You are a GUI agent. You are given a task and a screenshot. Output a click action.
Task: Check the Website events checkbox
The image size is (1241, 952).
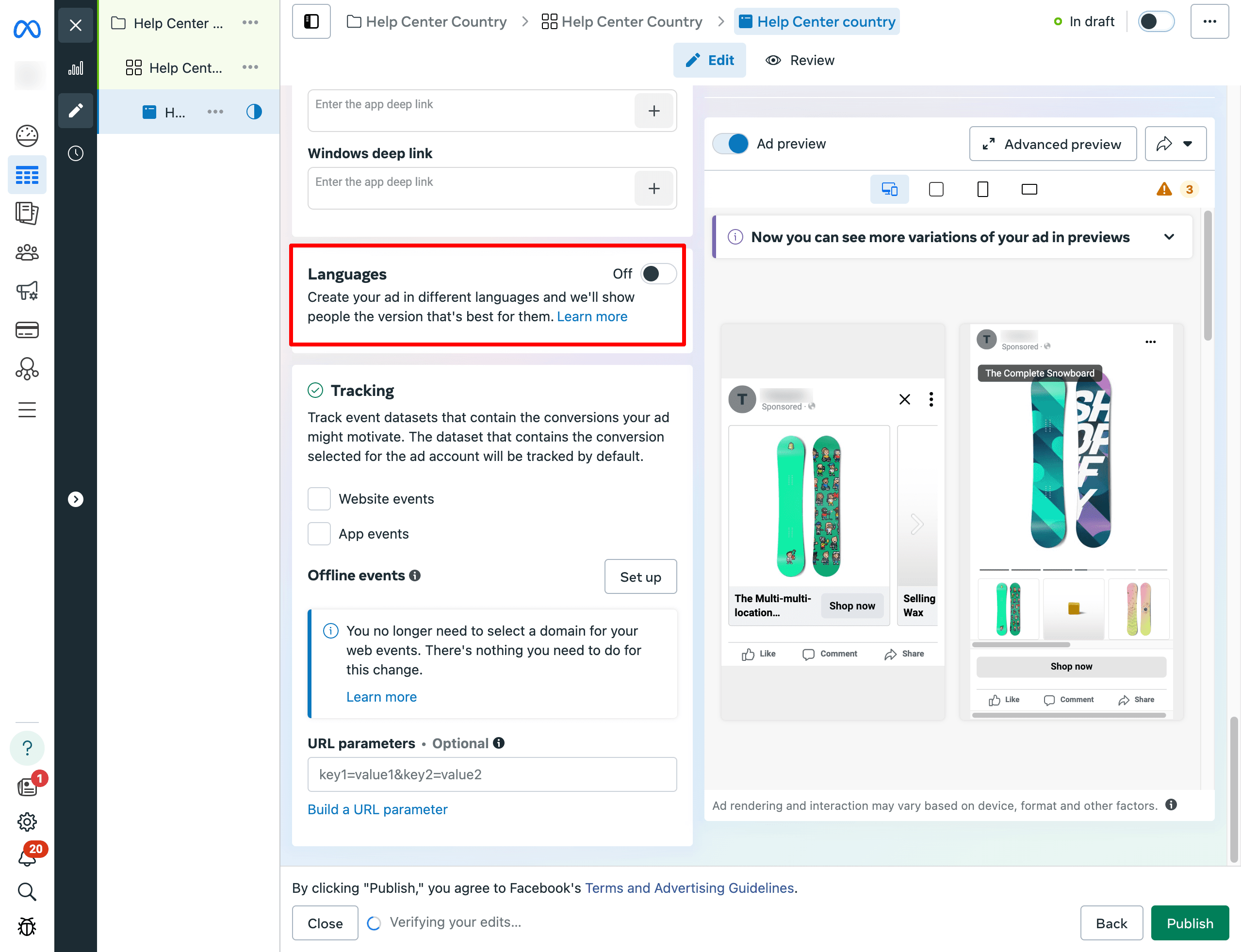point(319,499)
